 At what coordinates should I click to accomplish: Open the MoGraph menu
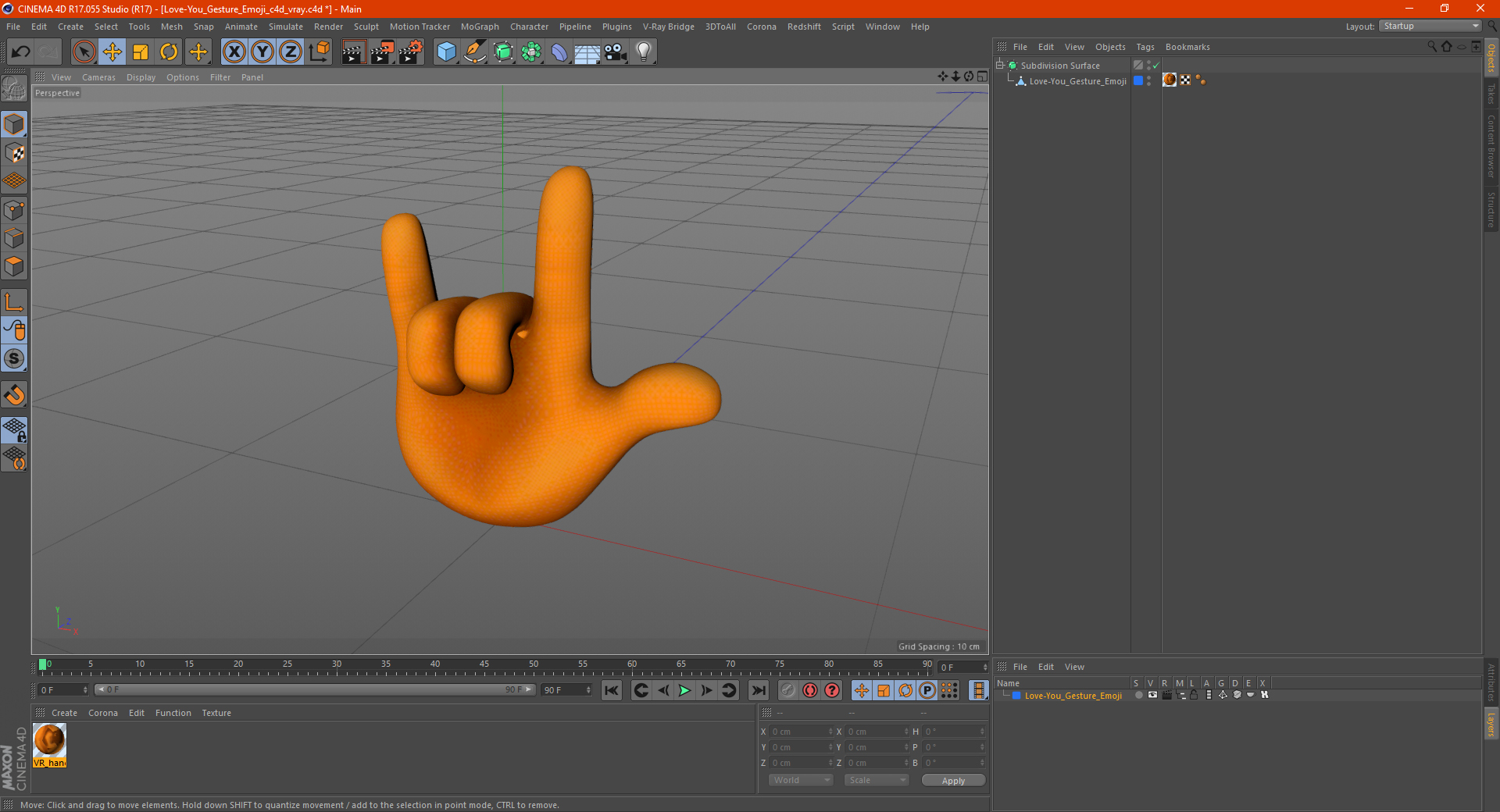[480, 27]
